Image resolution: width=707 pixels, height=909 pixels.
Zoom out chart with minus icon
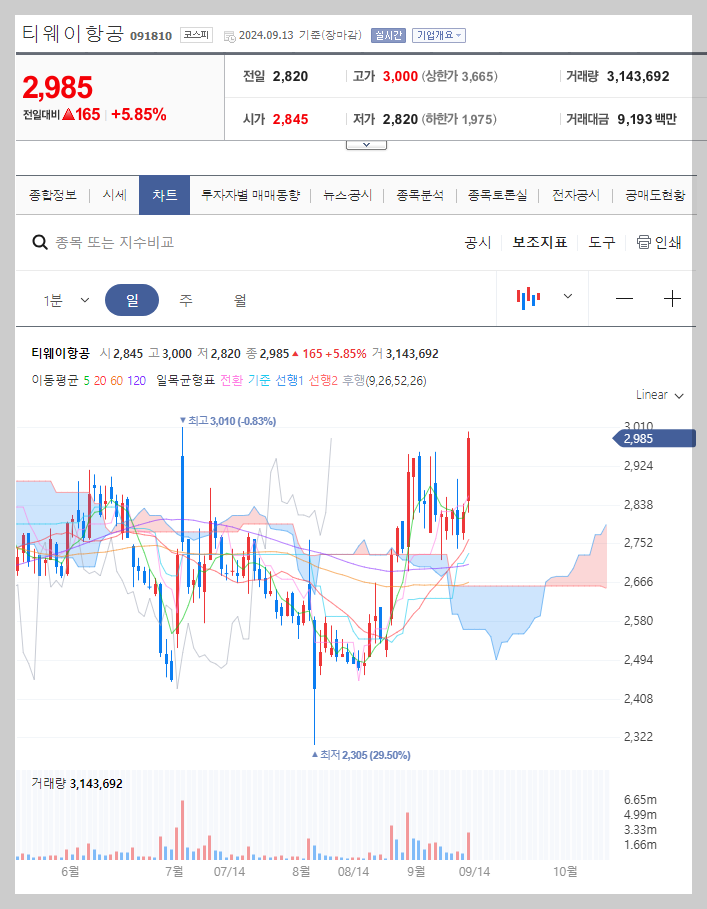tap(624, 299)
